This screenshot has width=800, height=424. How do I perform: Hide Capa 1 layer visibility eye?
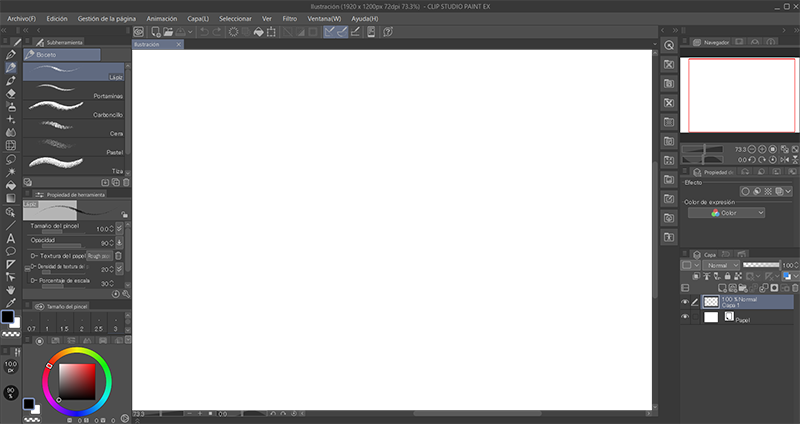(686, 301)
